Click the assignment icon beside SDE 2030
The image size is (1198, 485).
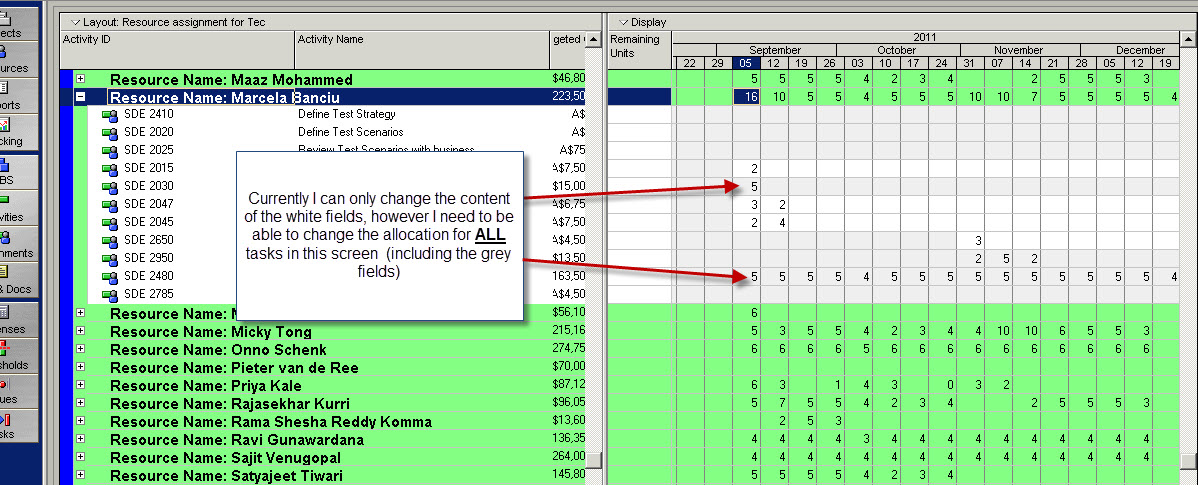(x=109, y=186)
